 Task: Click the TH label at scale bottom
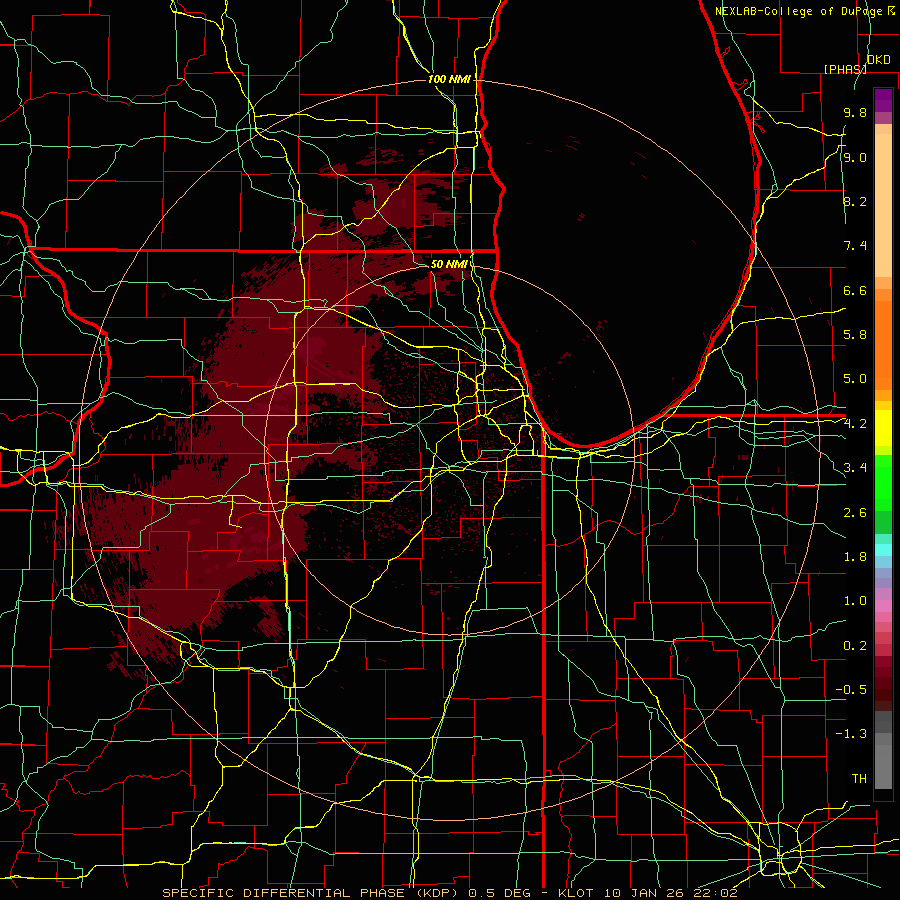pos(859,779)
